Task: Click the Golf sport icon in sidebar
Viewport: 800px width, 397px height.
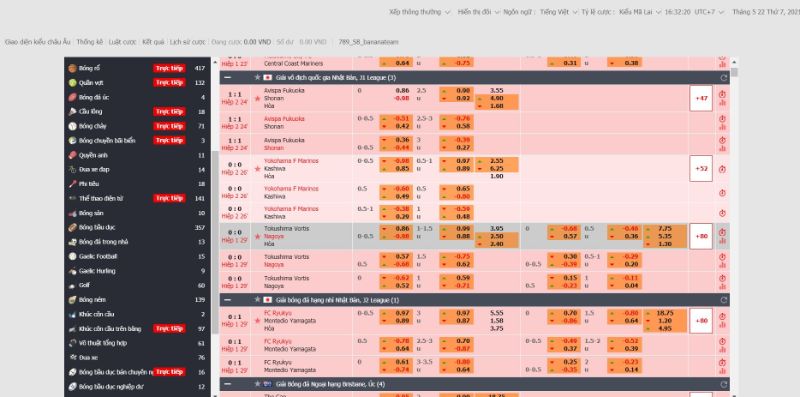Action: [72, 286]
